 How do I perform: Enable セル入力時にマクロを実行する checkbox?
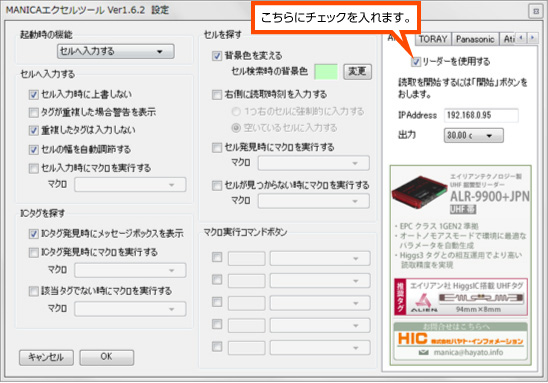34,168
